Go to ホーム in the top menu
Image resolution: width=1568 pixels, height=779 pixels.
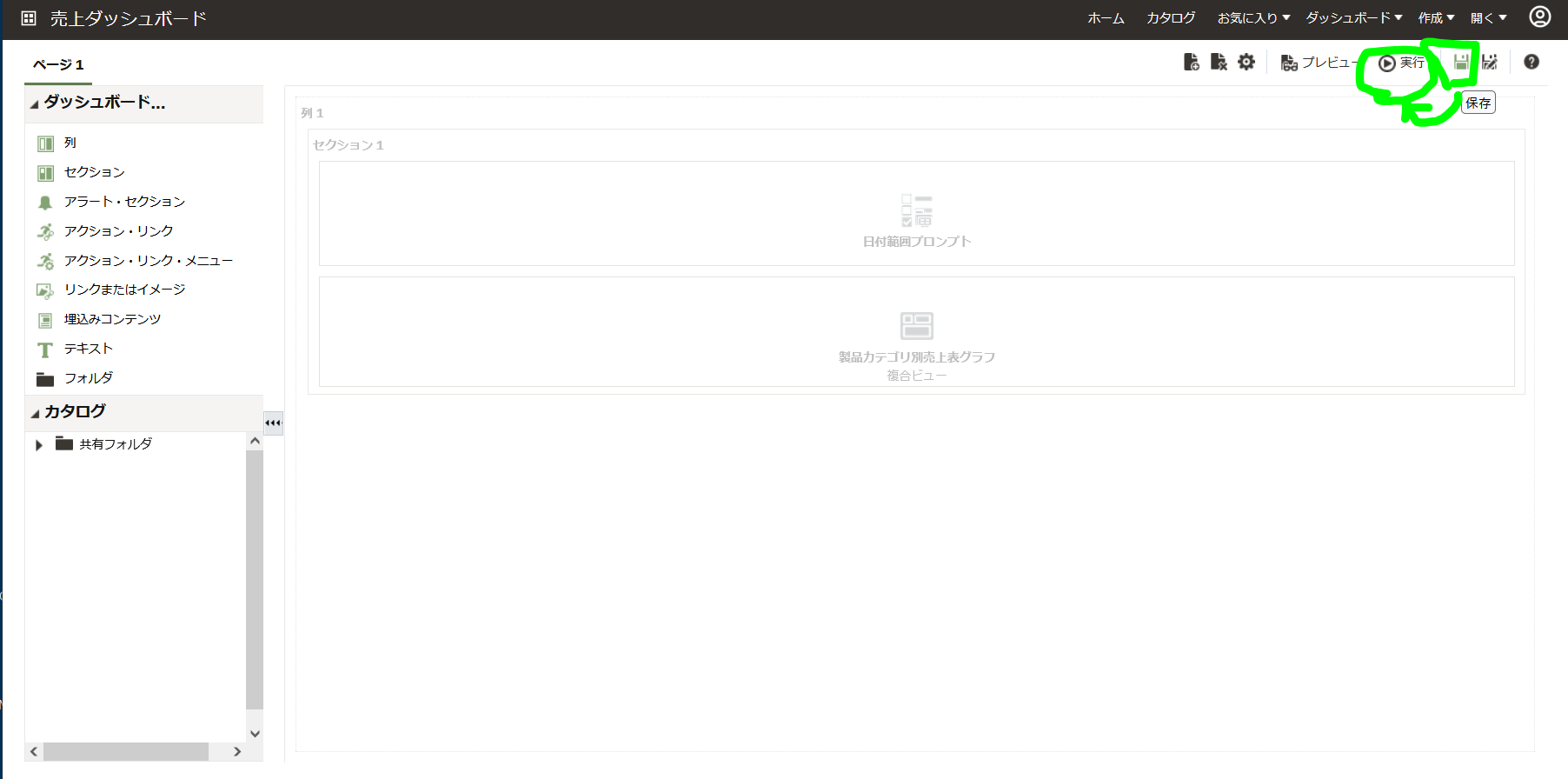pos(1106,18)
